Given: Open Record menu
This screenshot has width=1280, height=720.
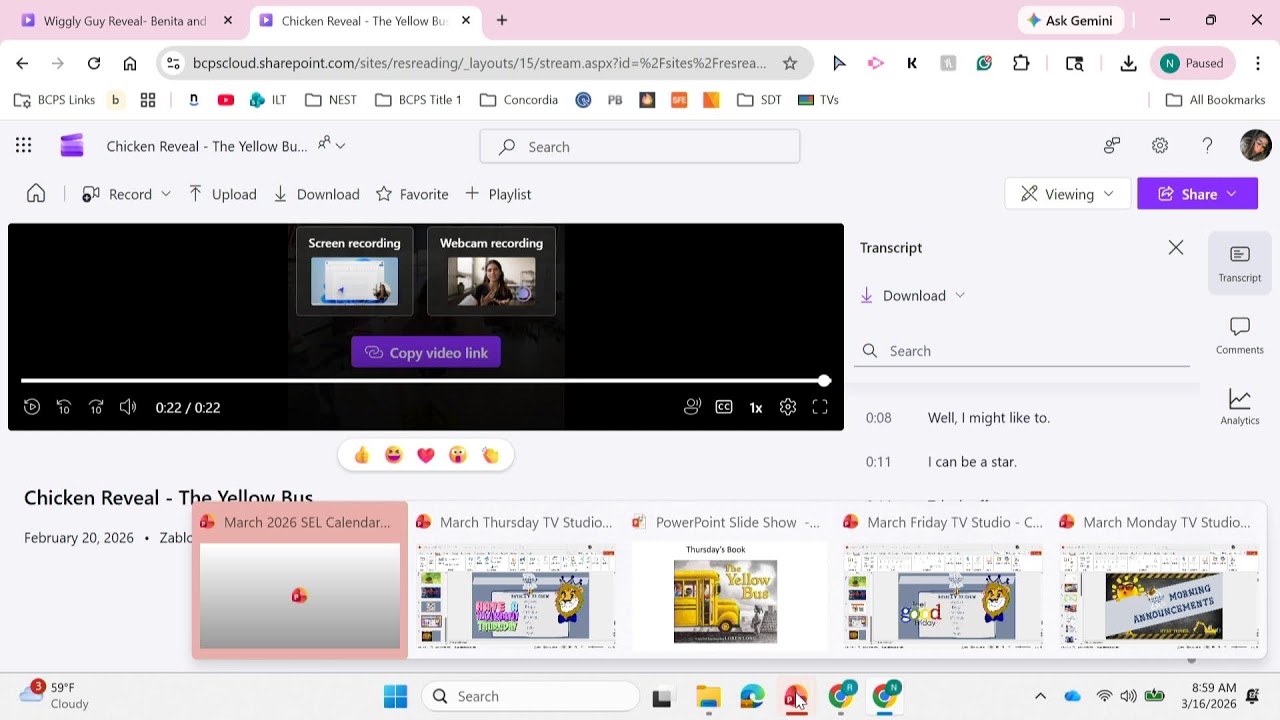Looking at the screenshot, I should pyautogui.click(x=126, y=194).
